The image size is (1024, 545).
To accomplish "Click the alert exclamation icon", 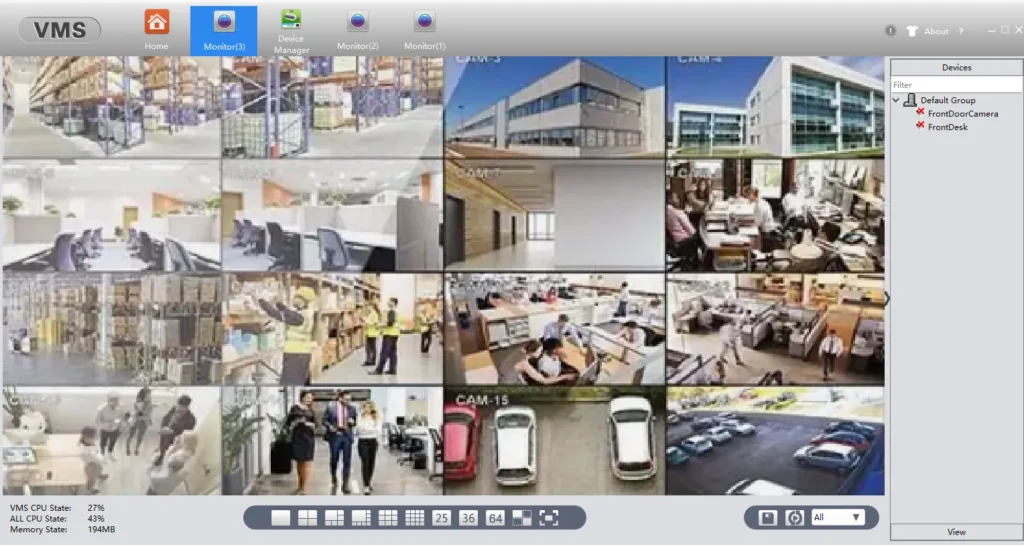I will (890, 31).
